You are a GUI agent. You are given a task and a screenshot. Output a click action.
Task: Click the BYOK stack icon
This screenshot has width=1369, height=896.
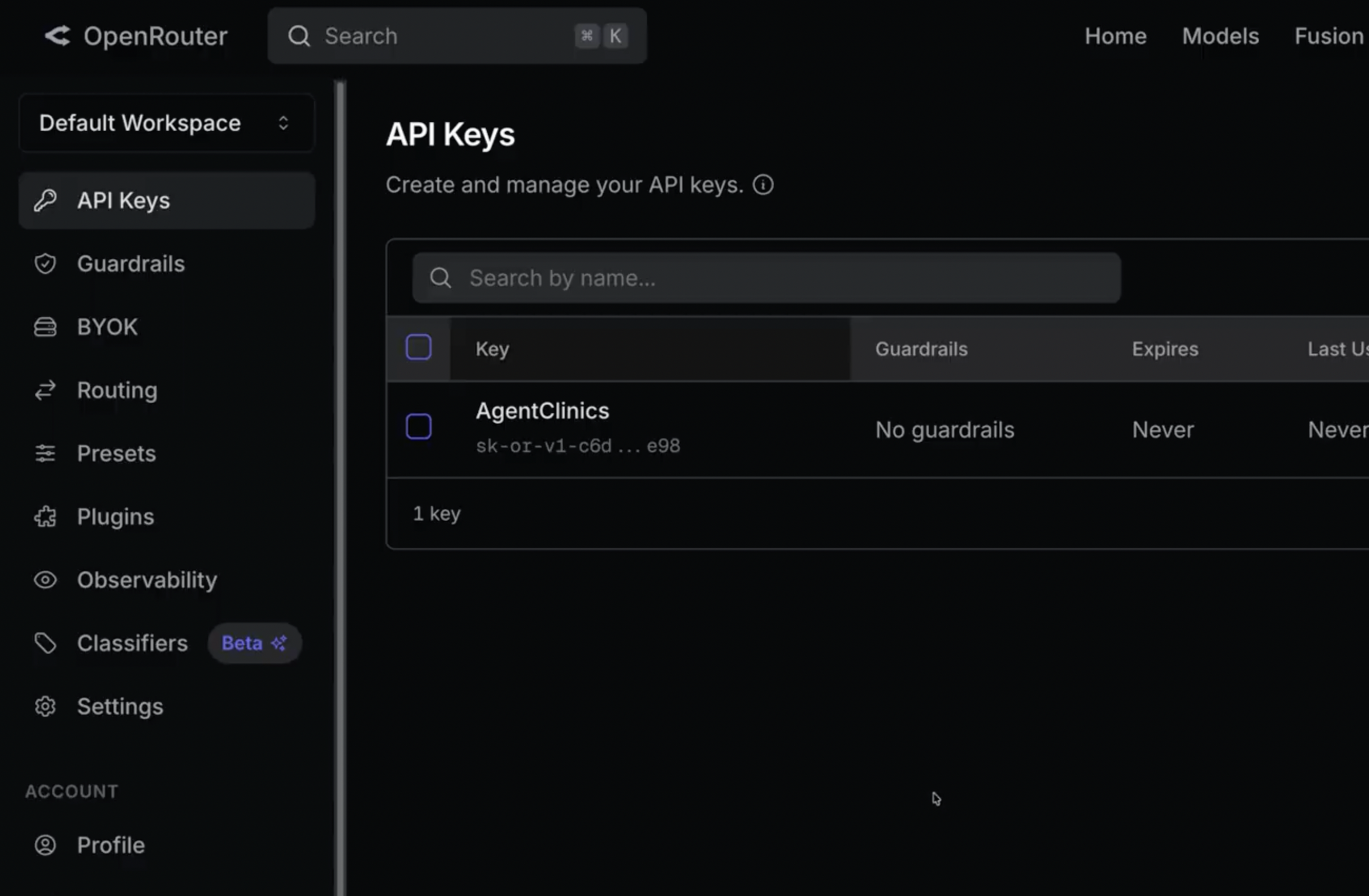(x=45, y=327)
